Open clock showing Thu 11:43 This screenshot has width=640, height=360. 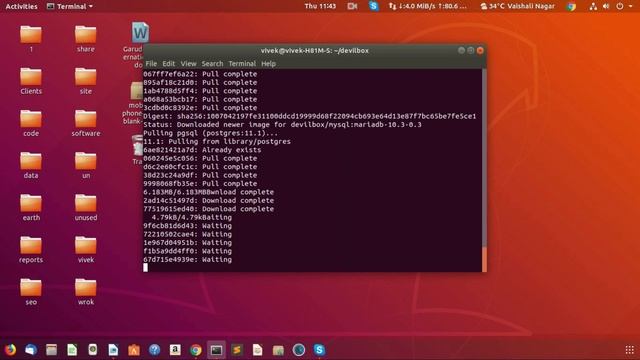(x=320, y=6)
